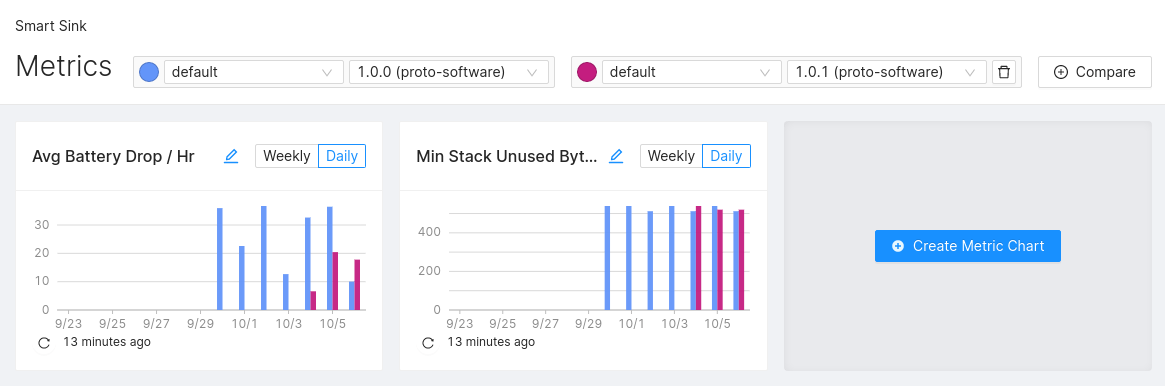Open the first default cohort dropdown
Screen dimensions: 1165x386
tap(253, 72)
